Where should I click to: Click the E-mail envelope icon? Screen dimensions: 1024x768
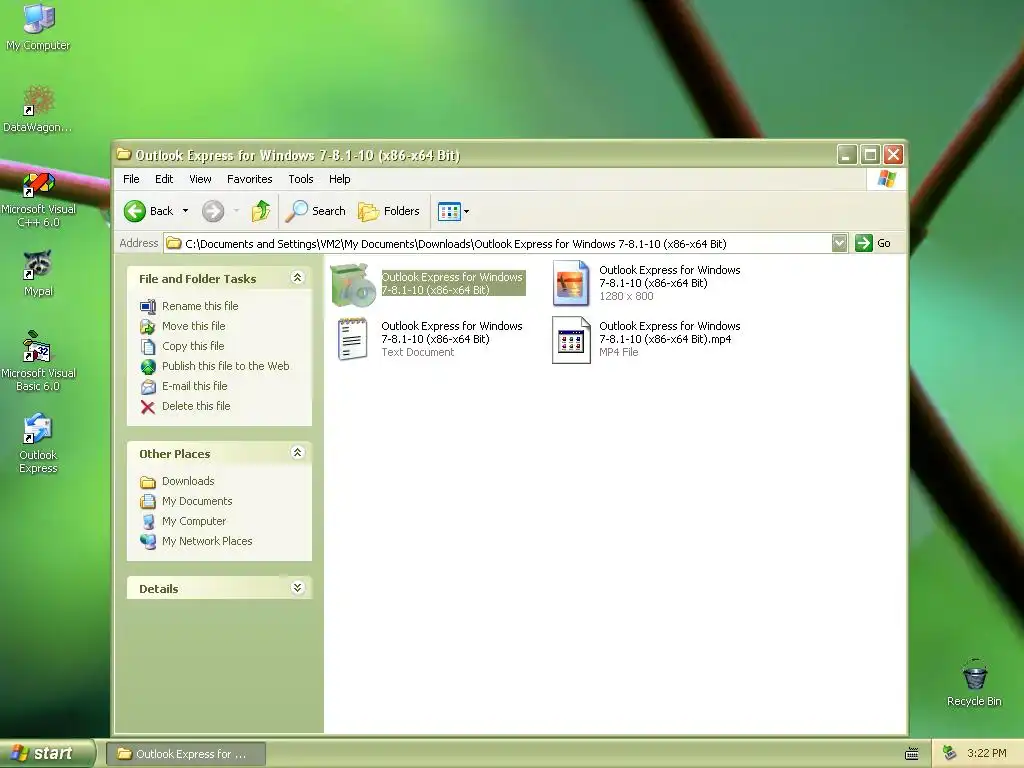coord(148,387)
